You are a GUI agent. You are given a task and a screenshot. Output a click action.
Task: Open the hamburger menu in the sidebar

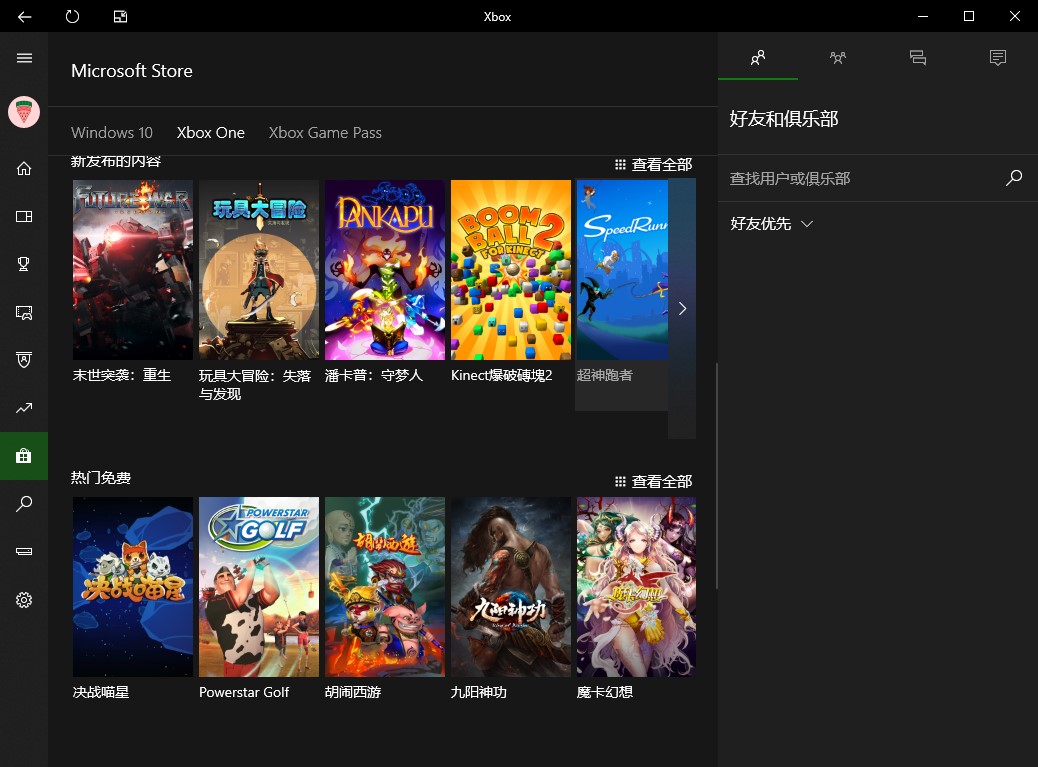point(24,58)
